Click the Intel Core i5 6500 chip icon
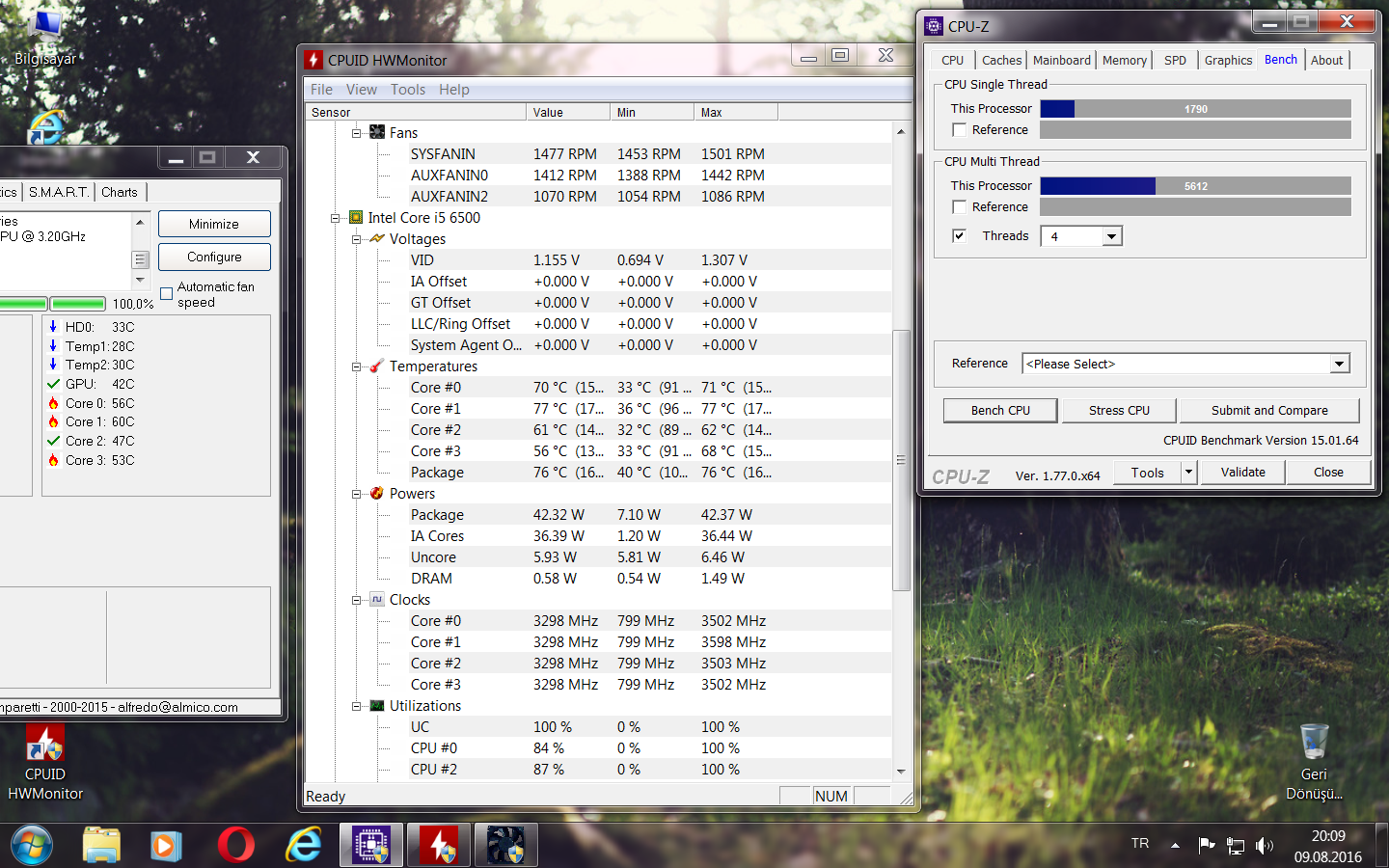This screenshot has width=1389, height=868. 356,217
